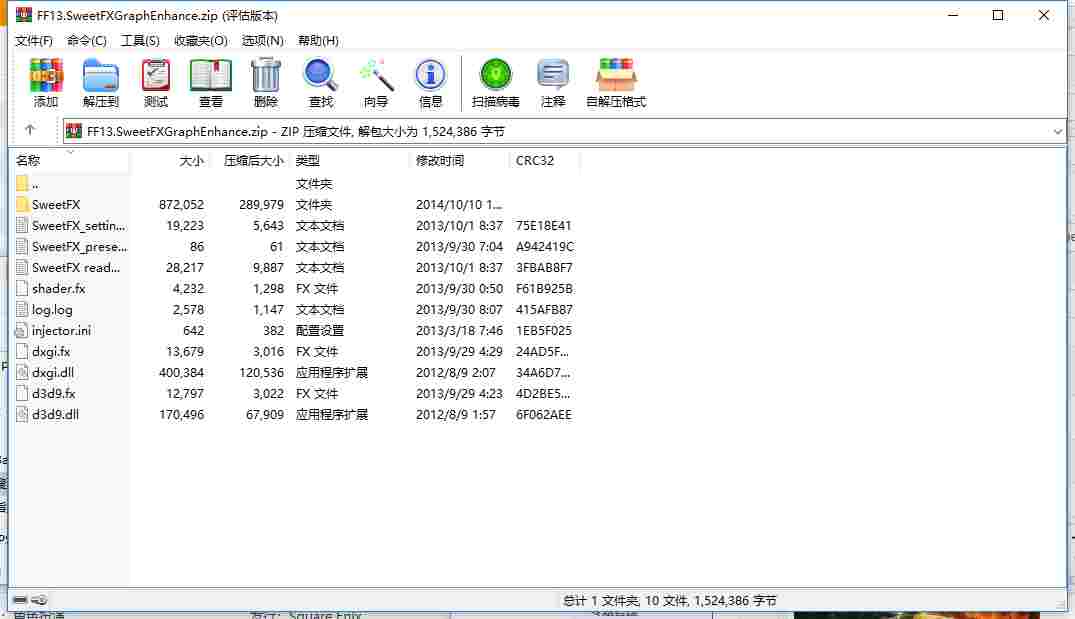Viewport: 1075px width, 619px height.
Task: Click the SFX (自解压格式) icon
Action: (x=616, y=75)
